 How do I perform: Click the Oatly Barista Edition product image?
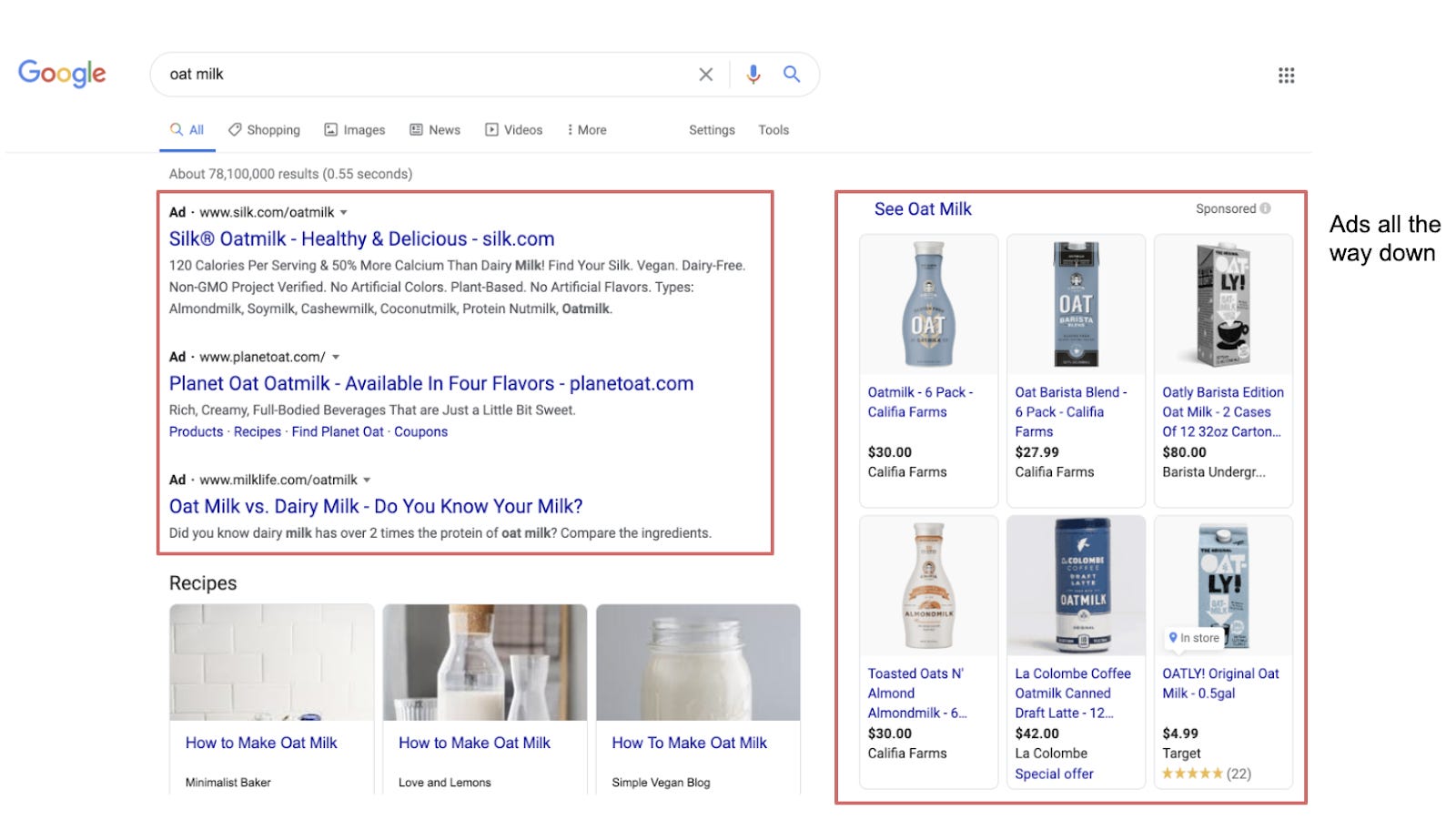1223,305
